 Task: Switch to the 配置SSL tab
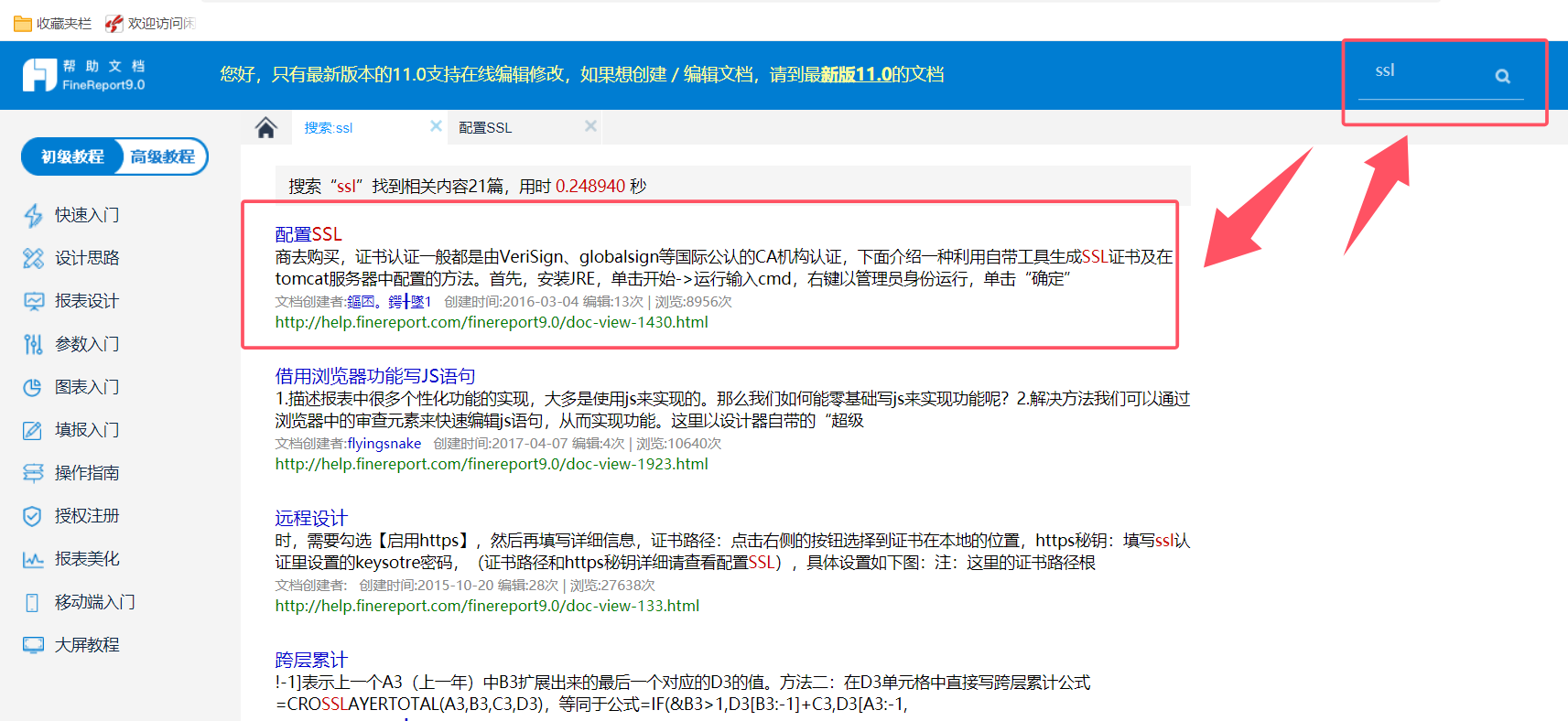point(485,127)
